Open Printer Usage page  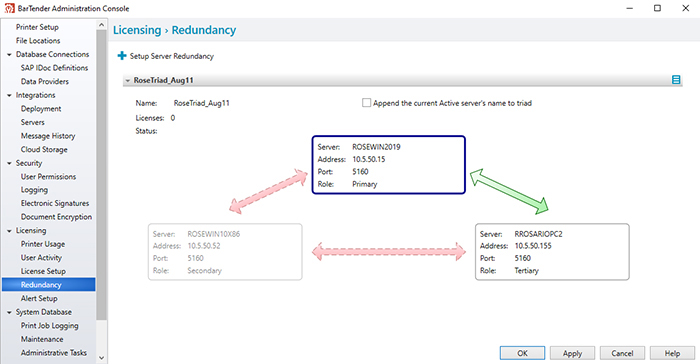point(43,244)
